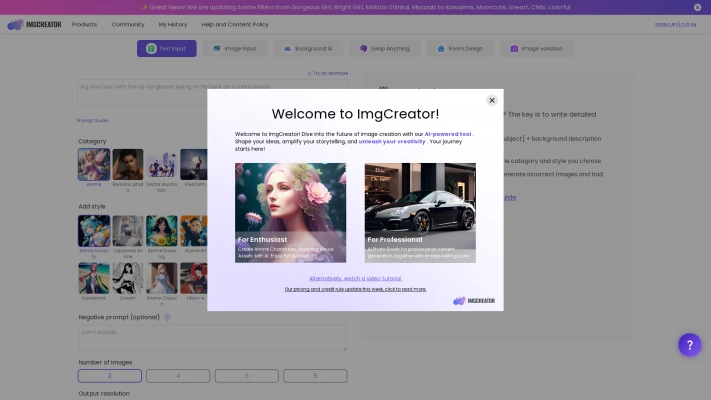Viewport: 711px width, 400px height.
Task: Click the Swap Anything tab icon
Action: point(364,49)
